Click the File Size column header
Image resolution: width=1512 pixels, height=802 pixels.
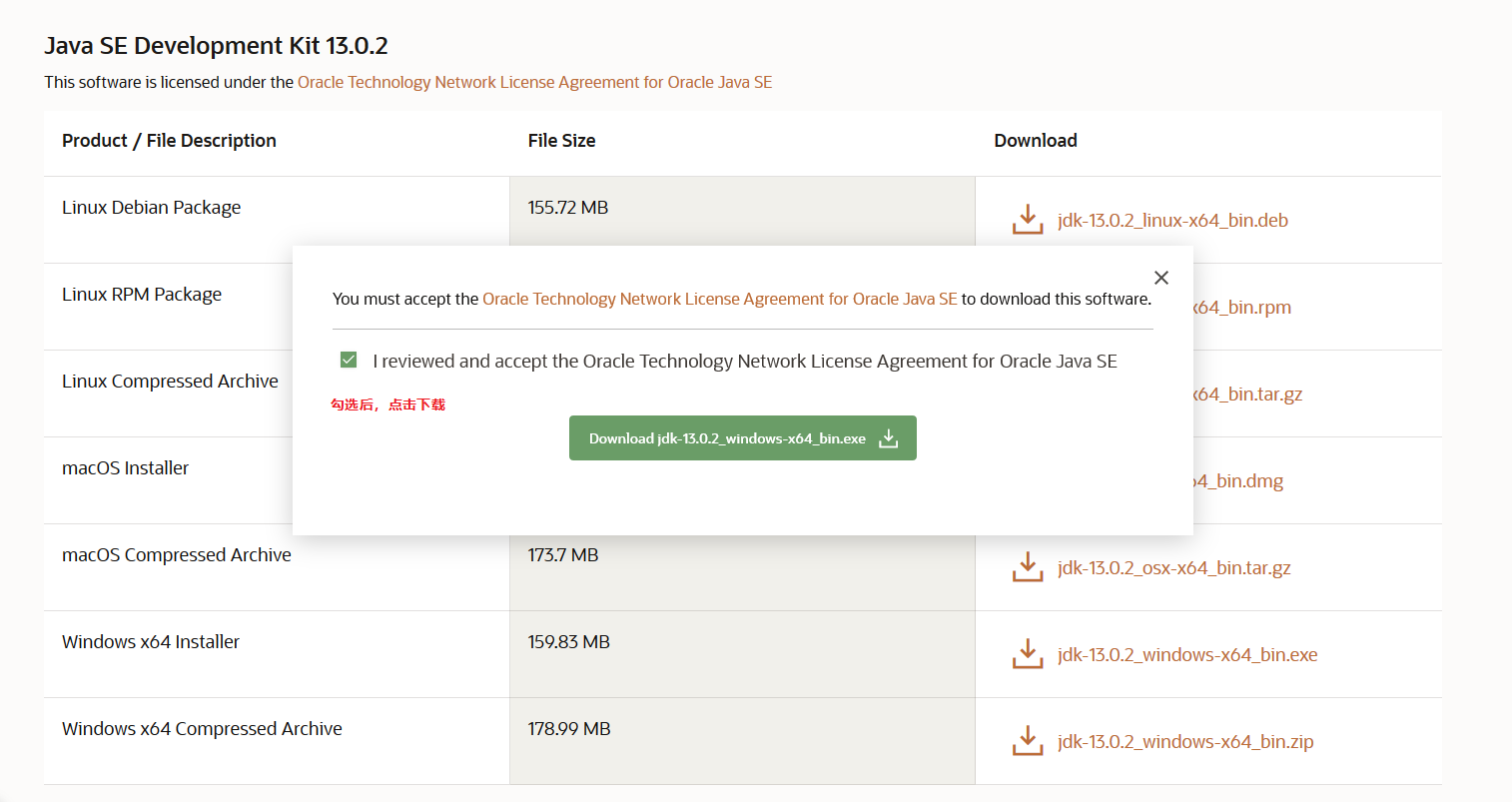click(x=561, y=141)
